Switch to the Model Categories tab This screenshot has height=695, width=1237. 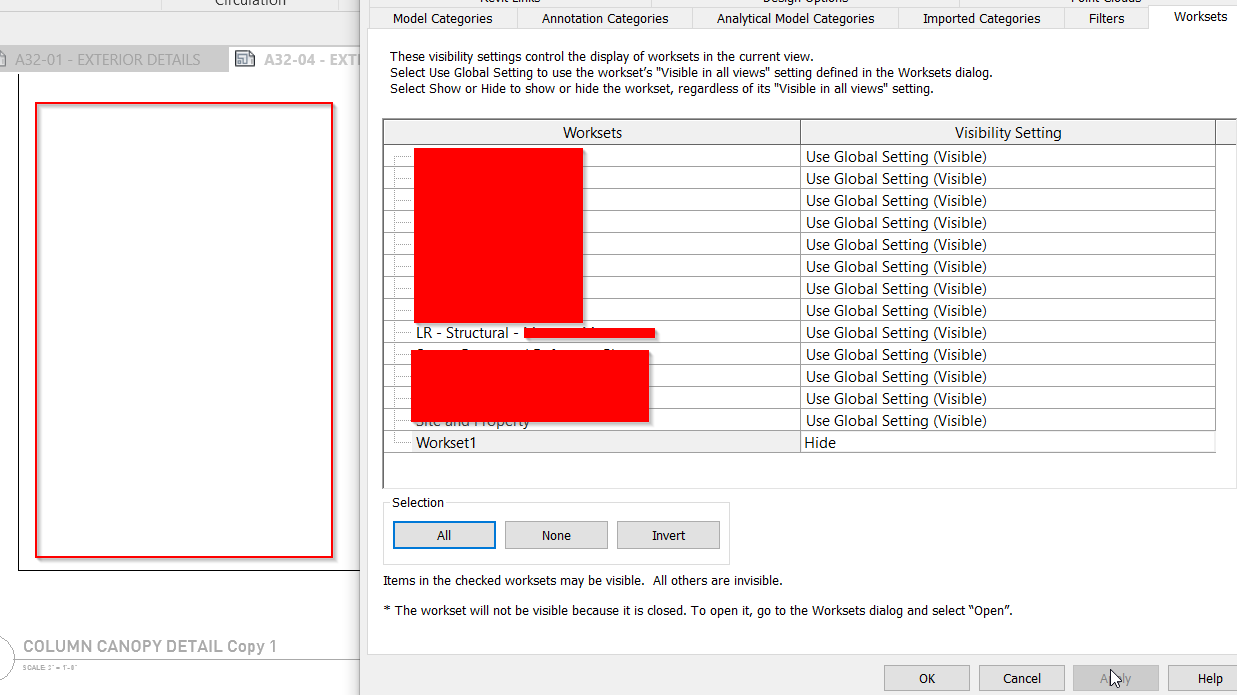443,18
